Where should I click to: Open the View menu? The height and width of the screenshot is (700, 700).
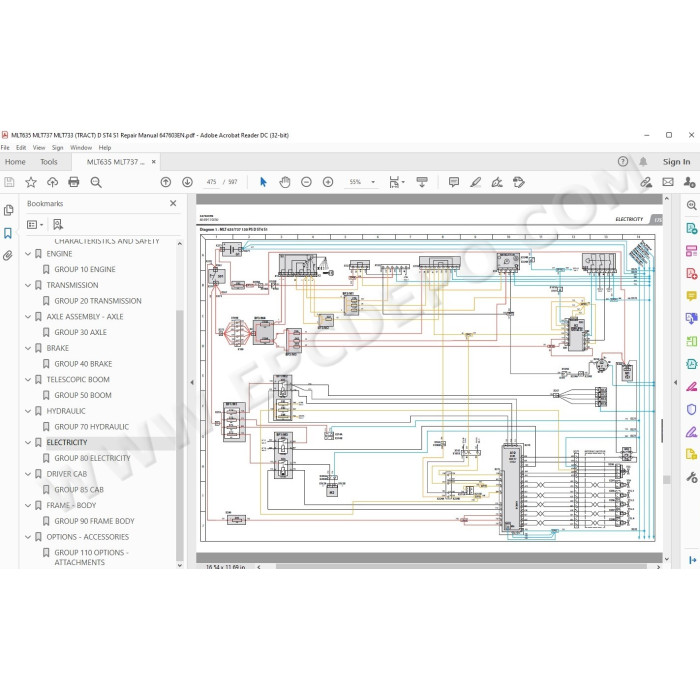39,147
